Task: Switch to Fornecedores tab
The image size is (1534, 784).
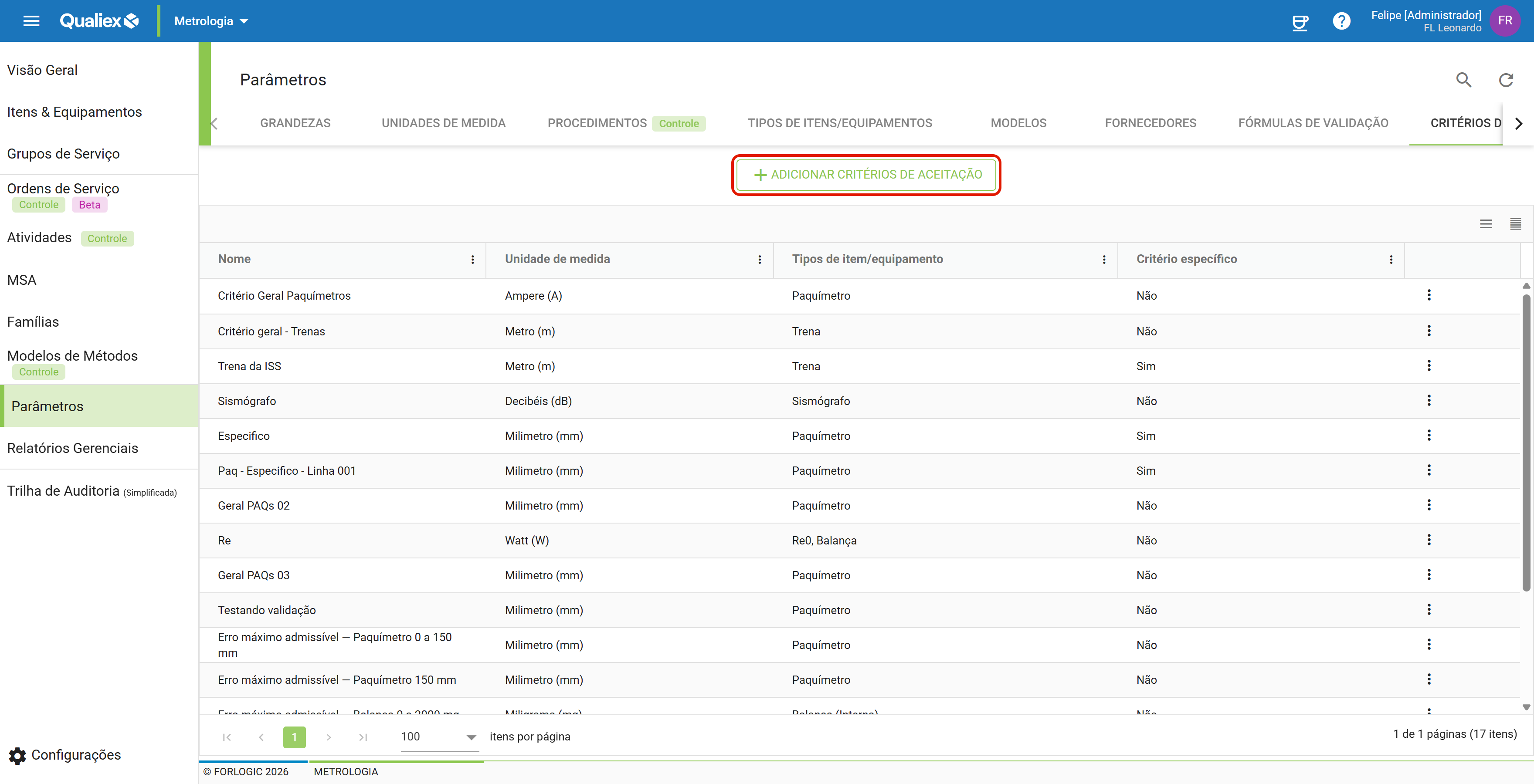Action: tap(1150, 123)
